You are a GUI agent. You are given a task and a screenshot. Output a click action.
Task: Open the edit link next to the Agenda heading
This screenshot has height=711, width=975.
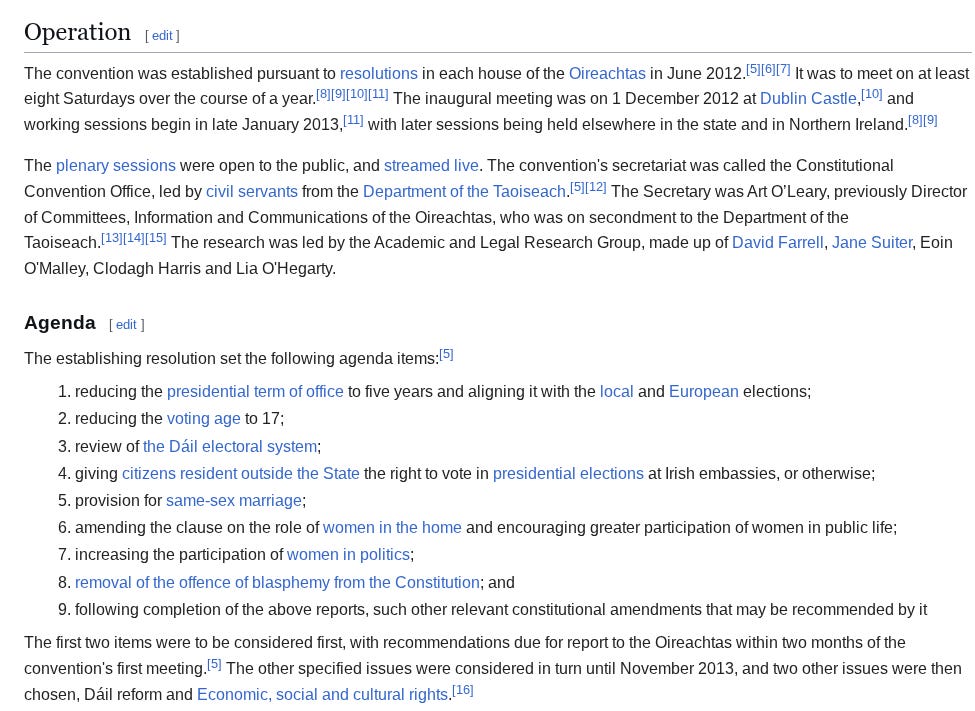(126, 325)
